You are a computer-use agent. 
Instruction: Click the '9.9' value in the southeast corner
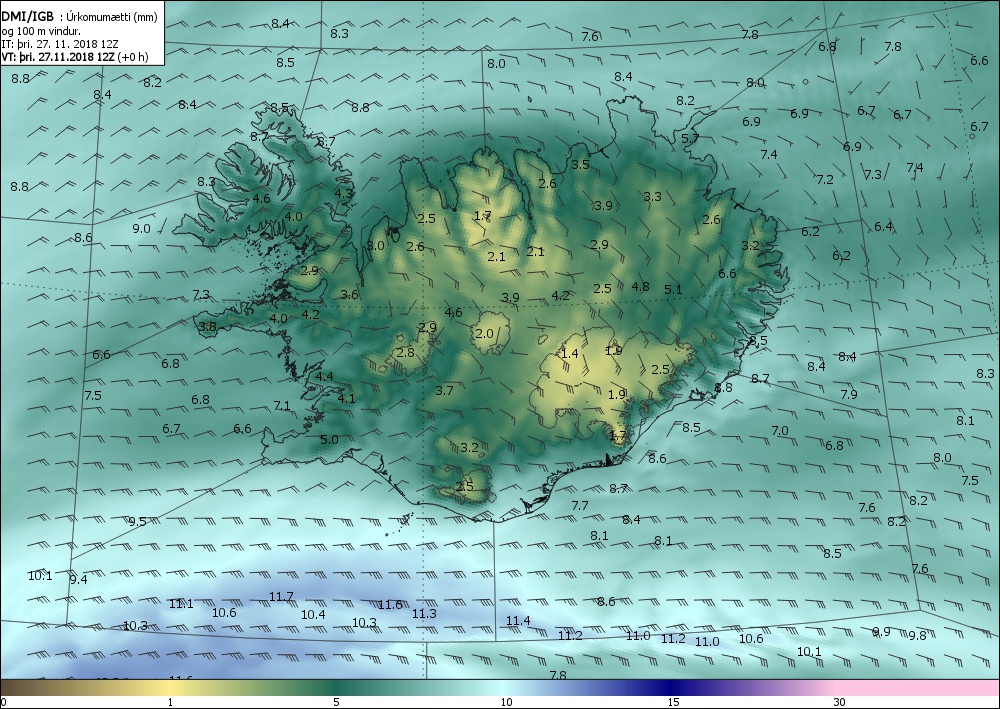tap(881, 632)
